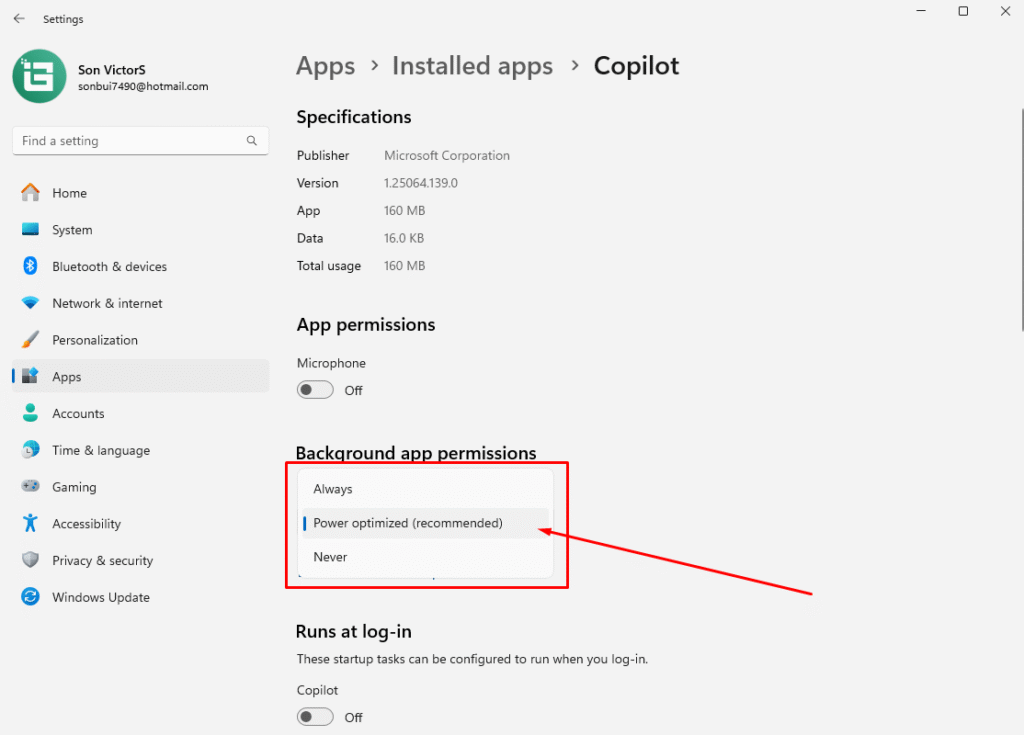Select Always from background permissions list
This screenshot has height=735, width=1024.
click(x=333, y=489)
